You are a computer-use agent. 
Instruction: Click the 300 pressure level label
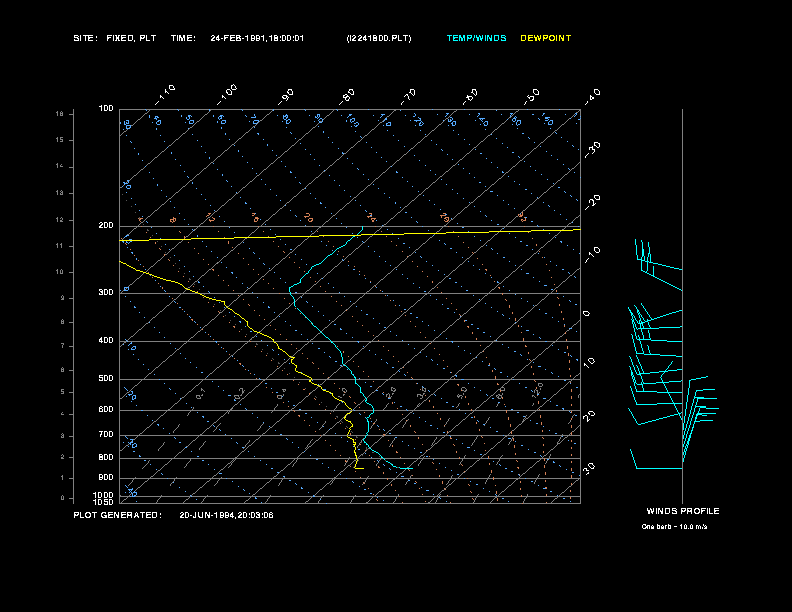pos(106,292)
